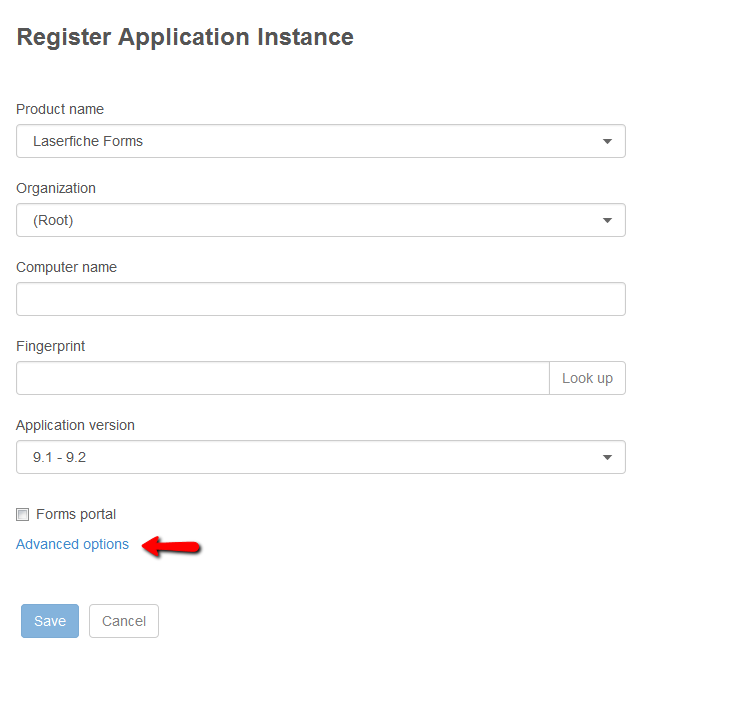
Task: Save the application instance registration
Action: point(50,621)
